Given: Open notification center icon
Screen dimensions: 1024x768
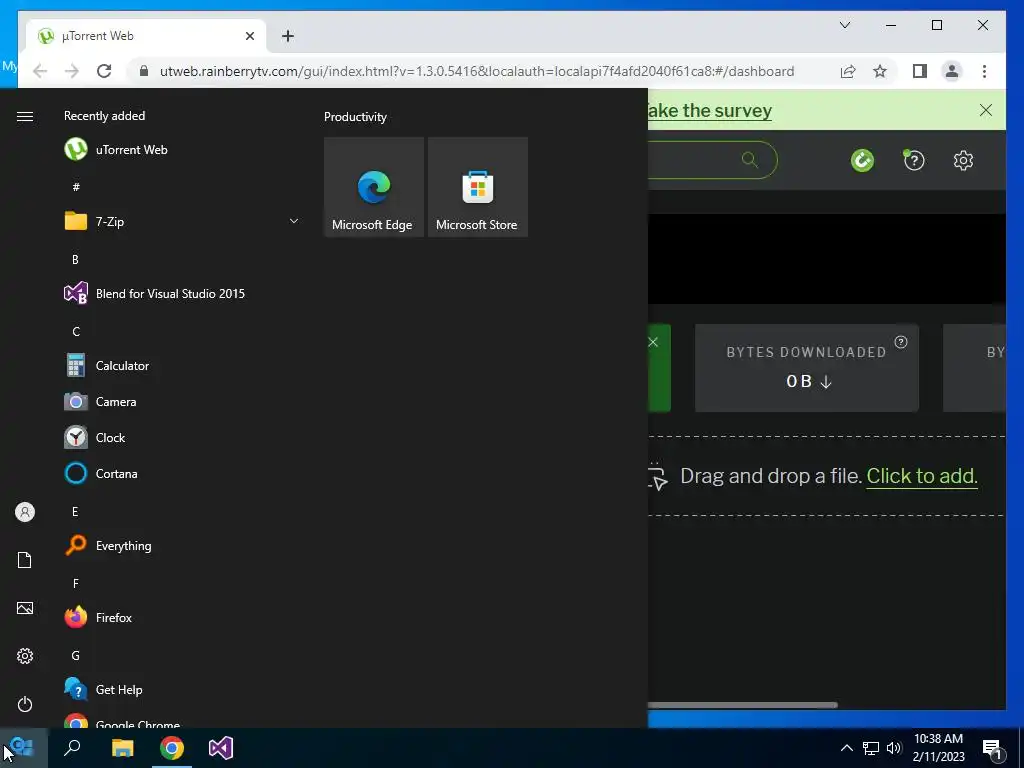Looking at the screenshot, I should 993,748.
